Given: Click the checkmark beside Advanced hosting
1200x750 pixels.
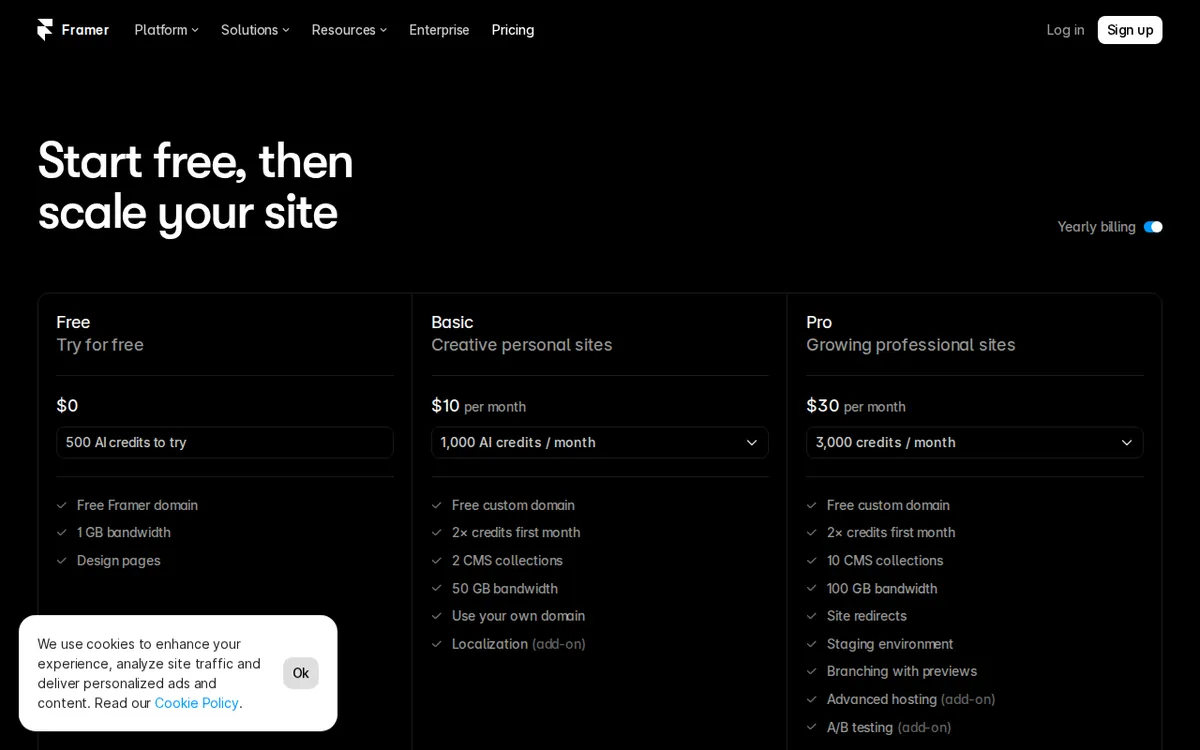Looking at the screenshot, I should pyautogui.click(x=812, y=700).
